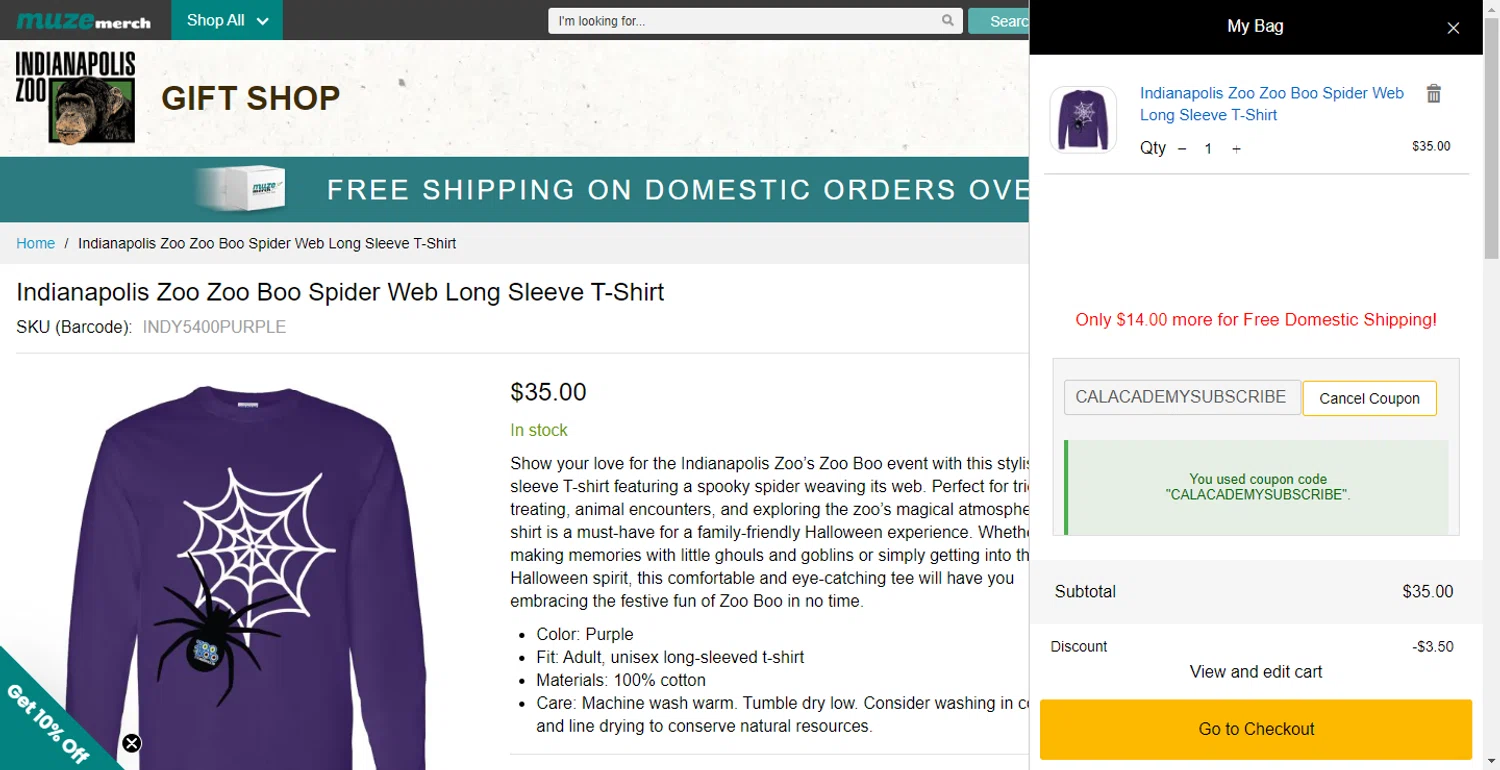Click the Go to Checkout button

(1255, 729)
